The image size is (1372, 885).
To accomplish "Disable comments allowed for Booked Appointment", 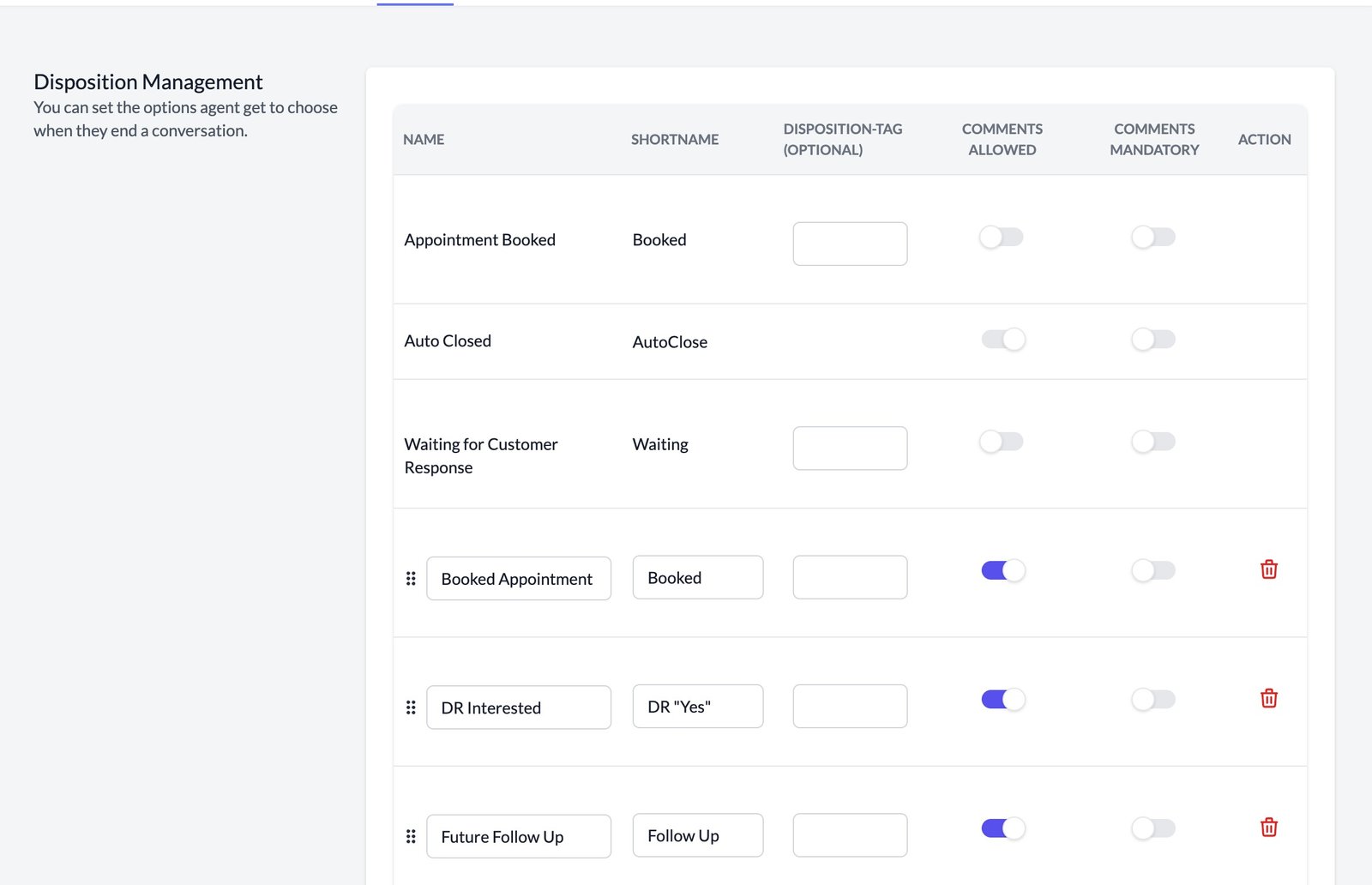I will (1002, 571).
